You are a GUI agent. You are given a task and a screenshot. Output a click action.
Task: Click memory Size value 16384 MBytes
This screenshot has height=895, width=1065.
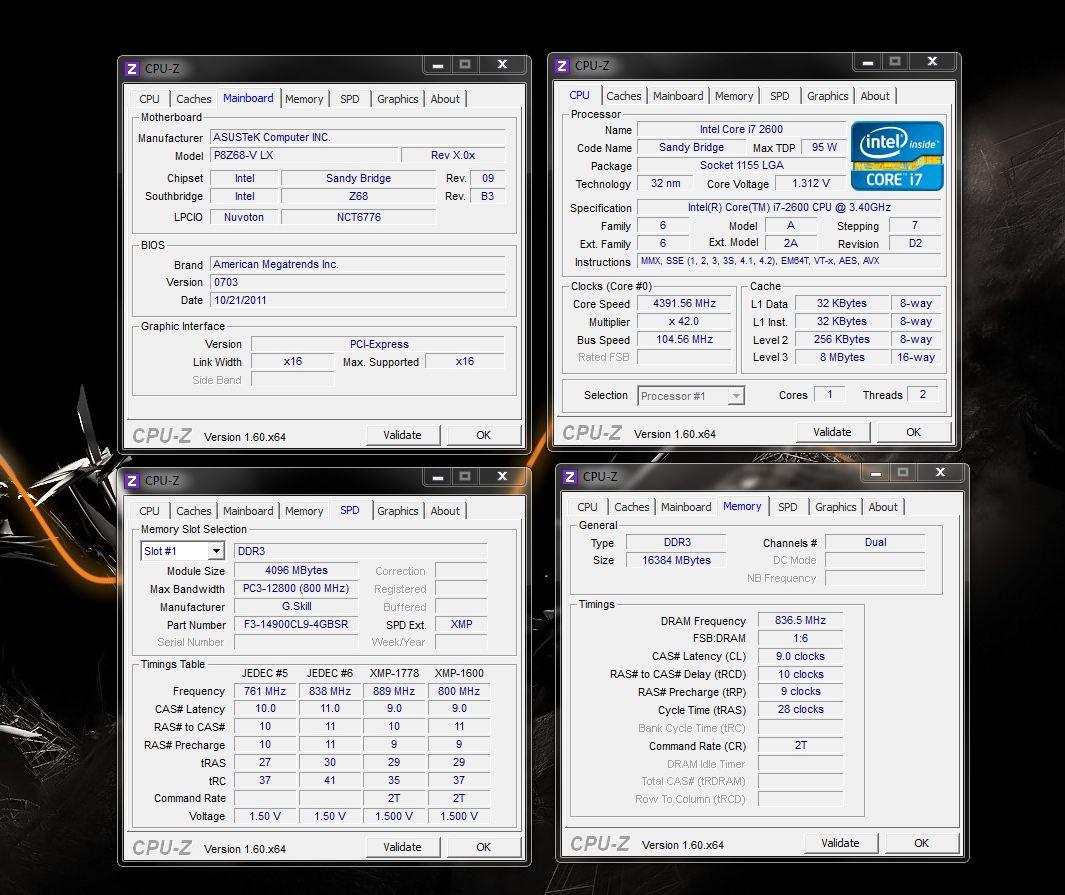(x=676, y=560)
